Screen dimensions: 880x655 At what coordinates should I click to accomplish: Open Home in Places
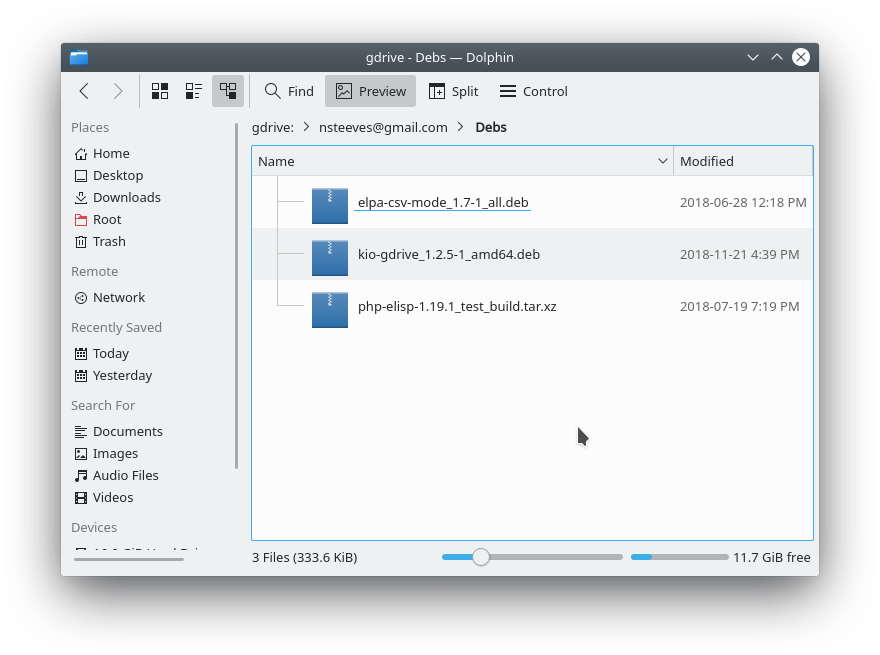(x=102, y=154)
